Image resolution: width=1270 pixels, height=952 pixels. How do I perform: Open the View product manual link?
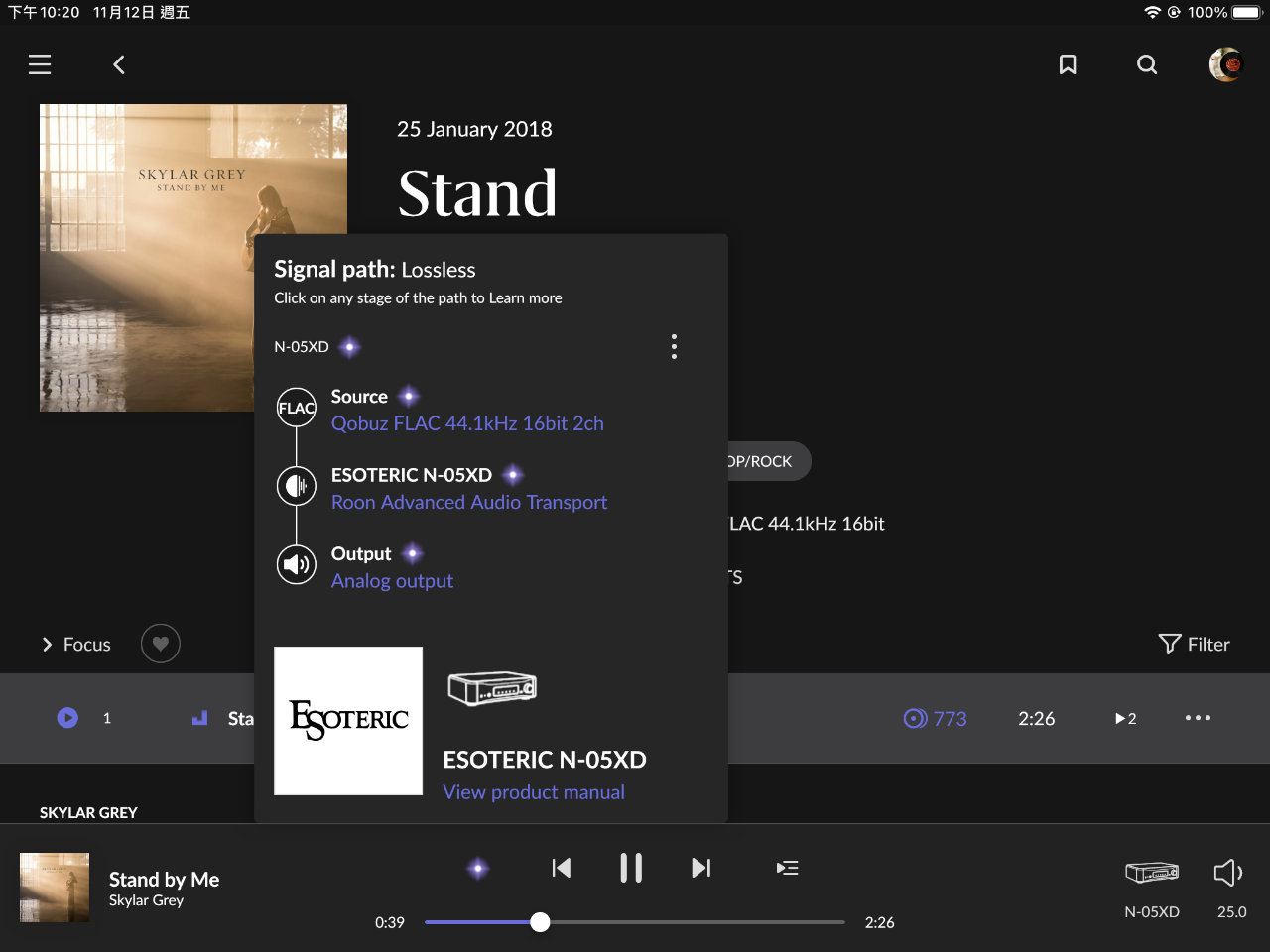[x=534, y=792]
